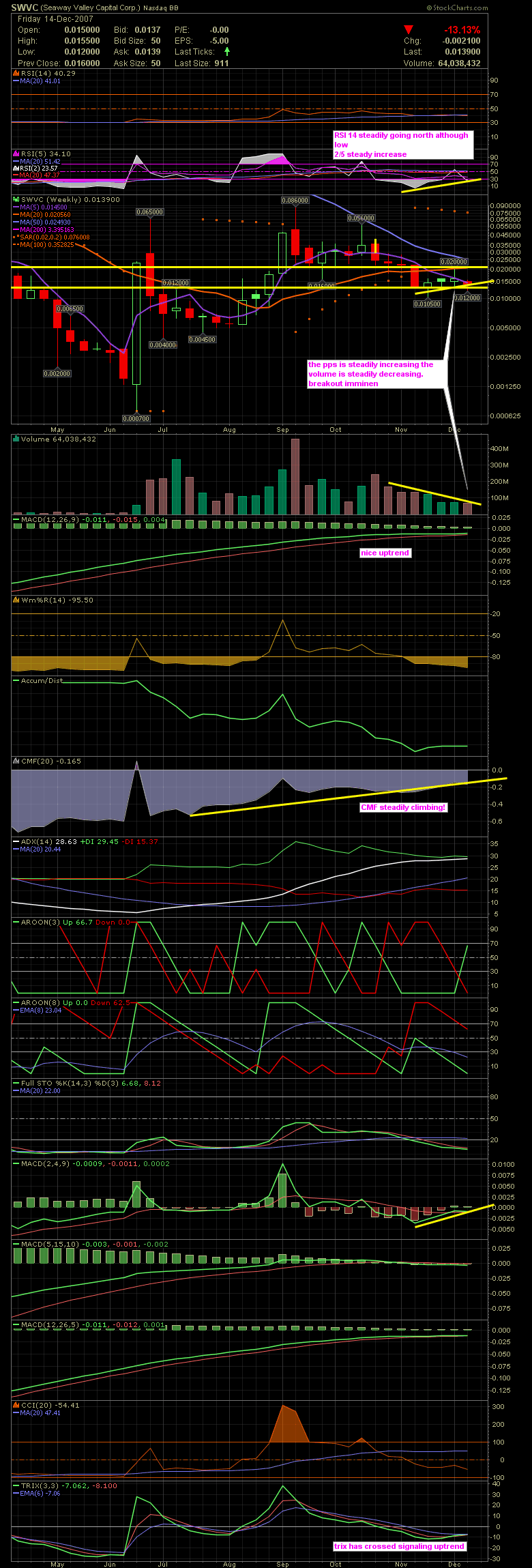Click the green Last Ticks up arrow
532x1568 pixels.
coord(226,51)
